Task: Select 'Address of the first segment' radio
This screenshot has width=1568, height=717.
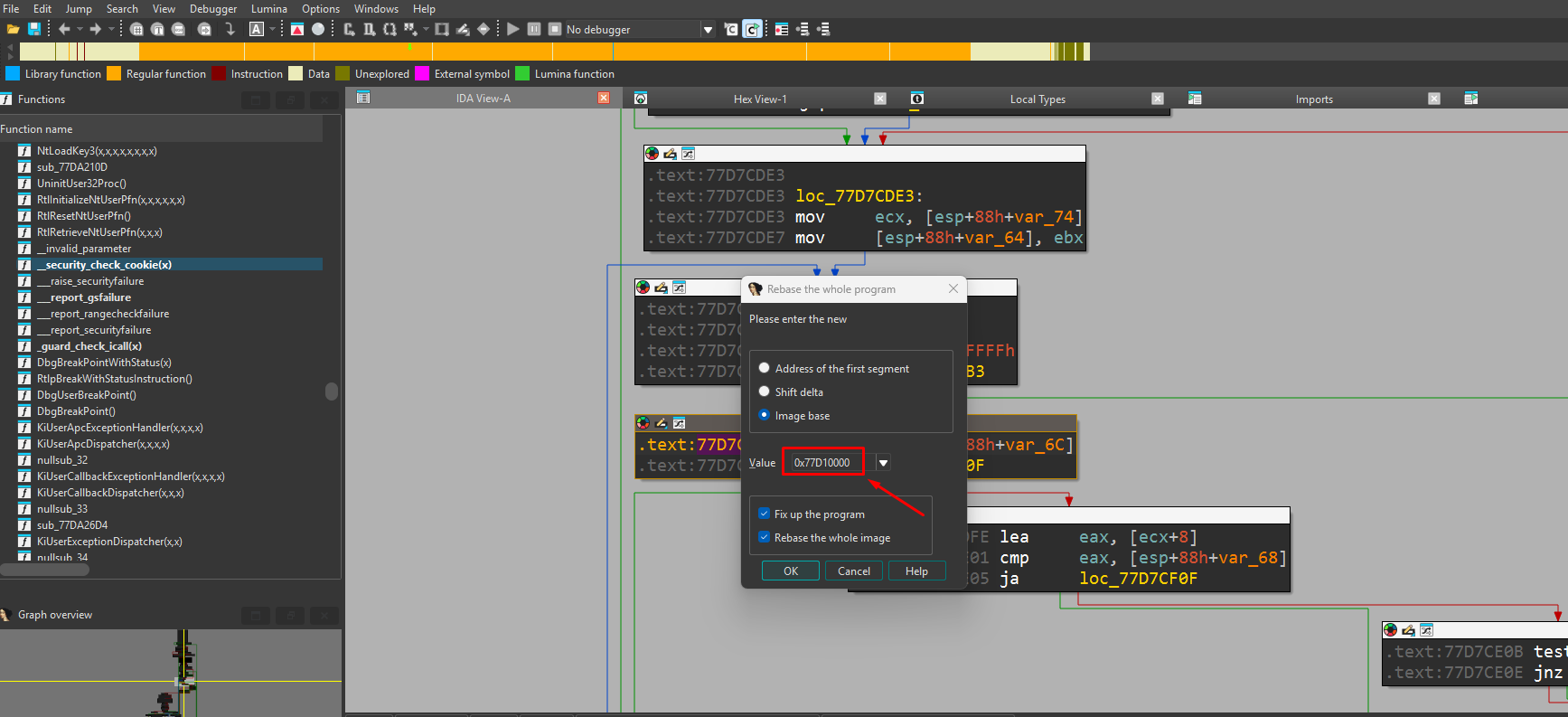Action: click(765, 368)
